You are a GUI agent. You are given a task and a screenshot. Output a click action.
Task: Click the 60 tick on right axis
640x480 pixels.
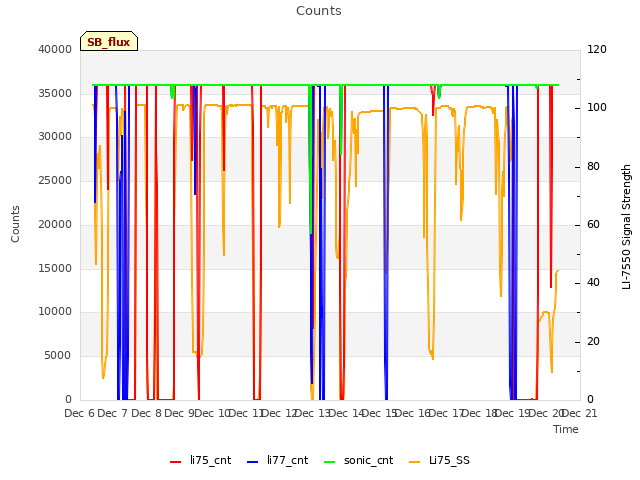click(593, 224)
